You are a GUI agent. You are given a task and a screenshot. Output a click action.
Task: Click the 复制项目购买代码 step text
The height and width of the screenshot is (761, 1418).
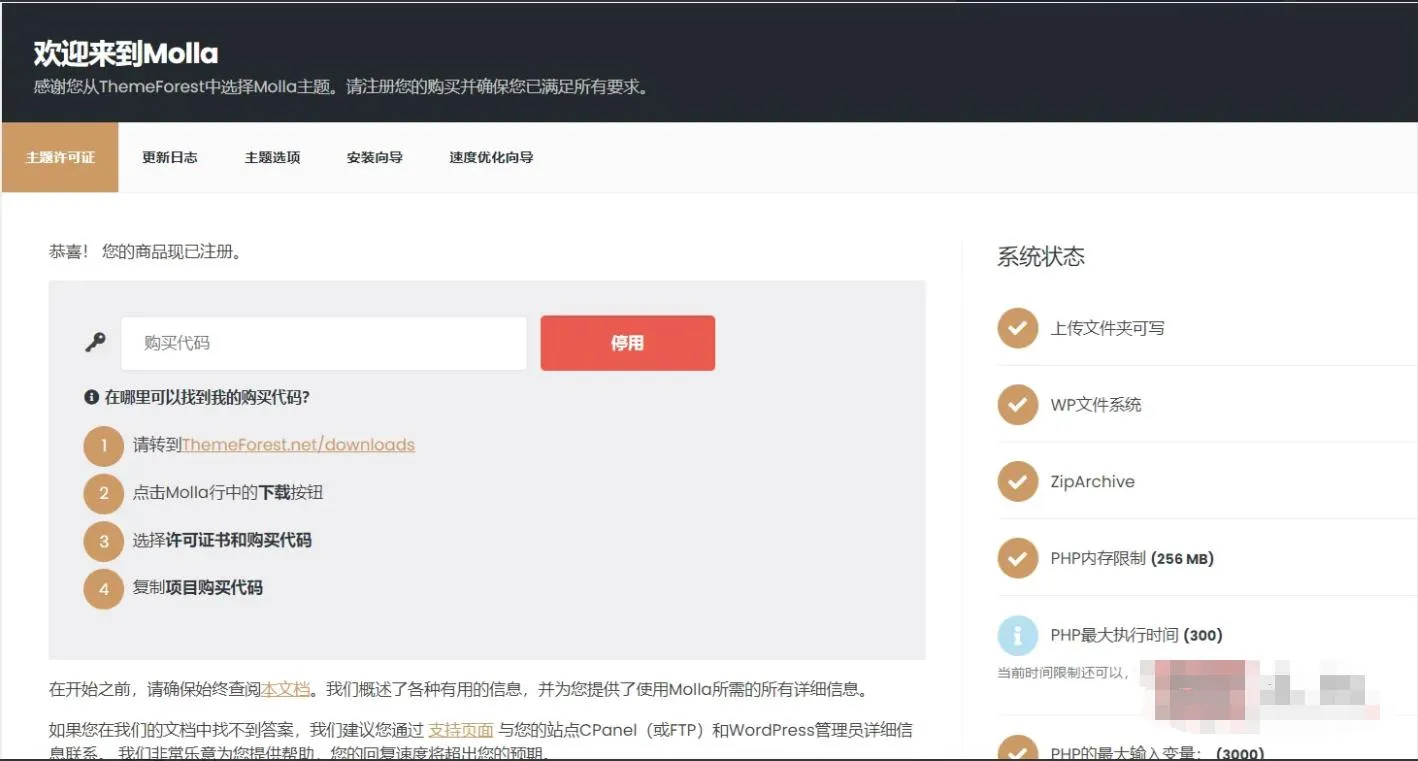point(198,588)
